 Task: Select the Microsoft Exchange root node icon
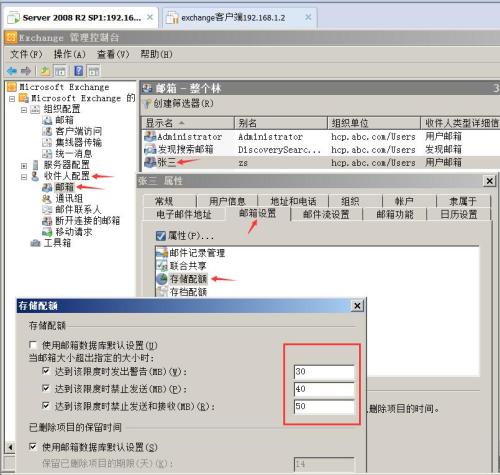tap(12, 87)
